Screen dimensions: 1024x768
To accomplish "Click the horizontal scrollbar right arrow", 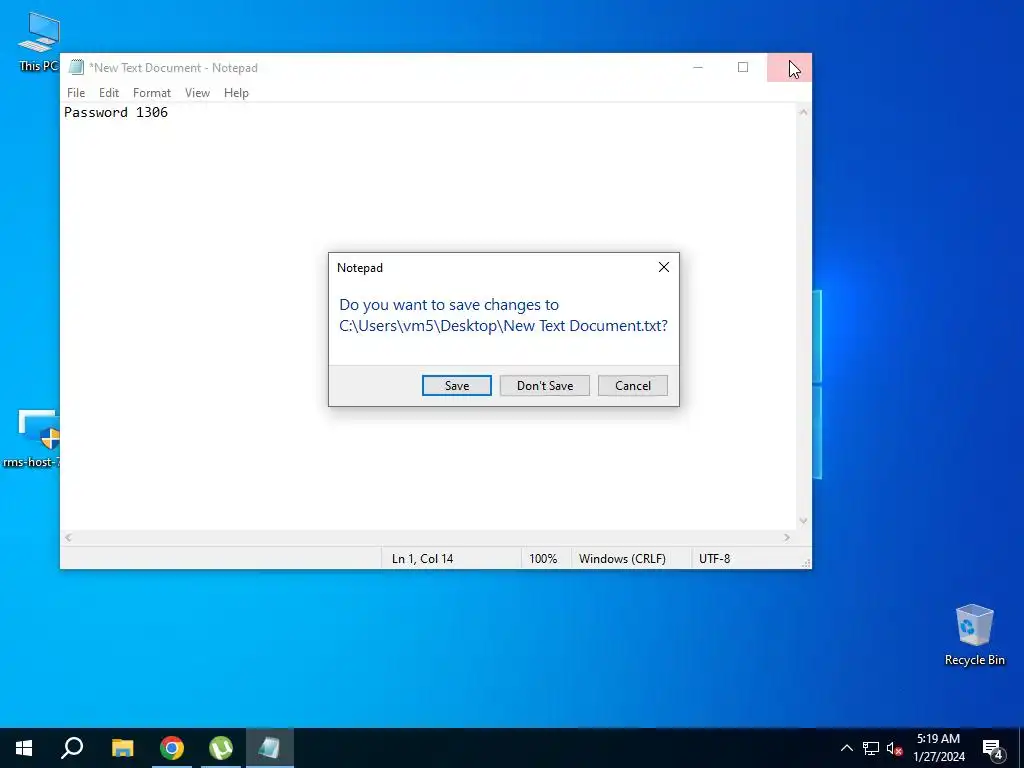I will tap(787, 537).
